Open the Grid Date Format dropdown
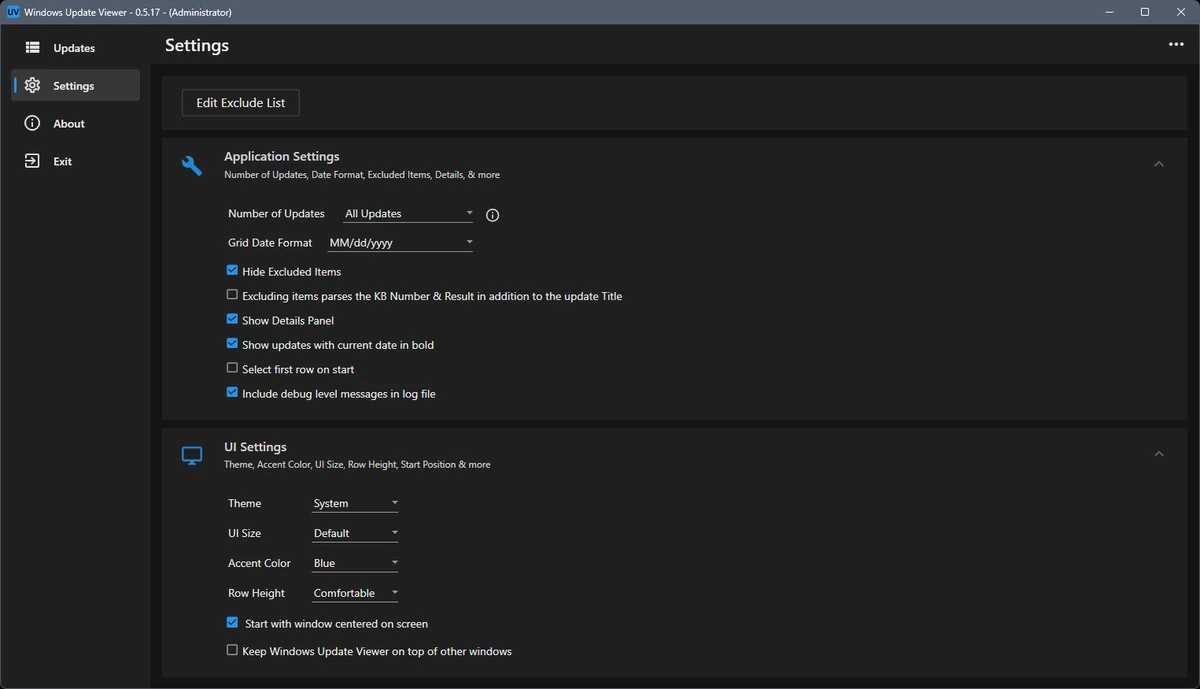Viewport: 1200px width, 689px height. point(400,243)
